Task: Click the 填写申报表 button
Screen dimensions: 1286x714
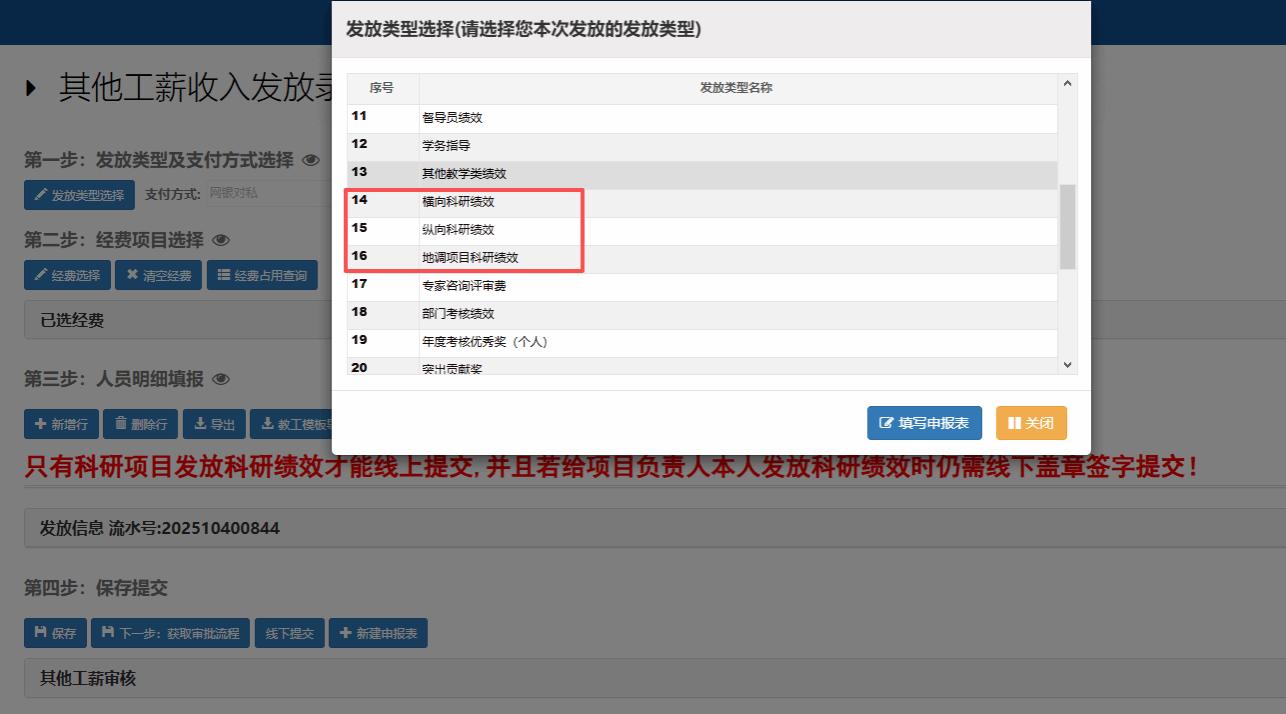Action: point(924,423)
